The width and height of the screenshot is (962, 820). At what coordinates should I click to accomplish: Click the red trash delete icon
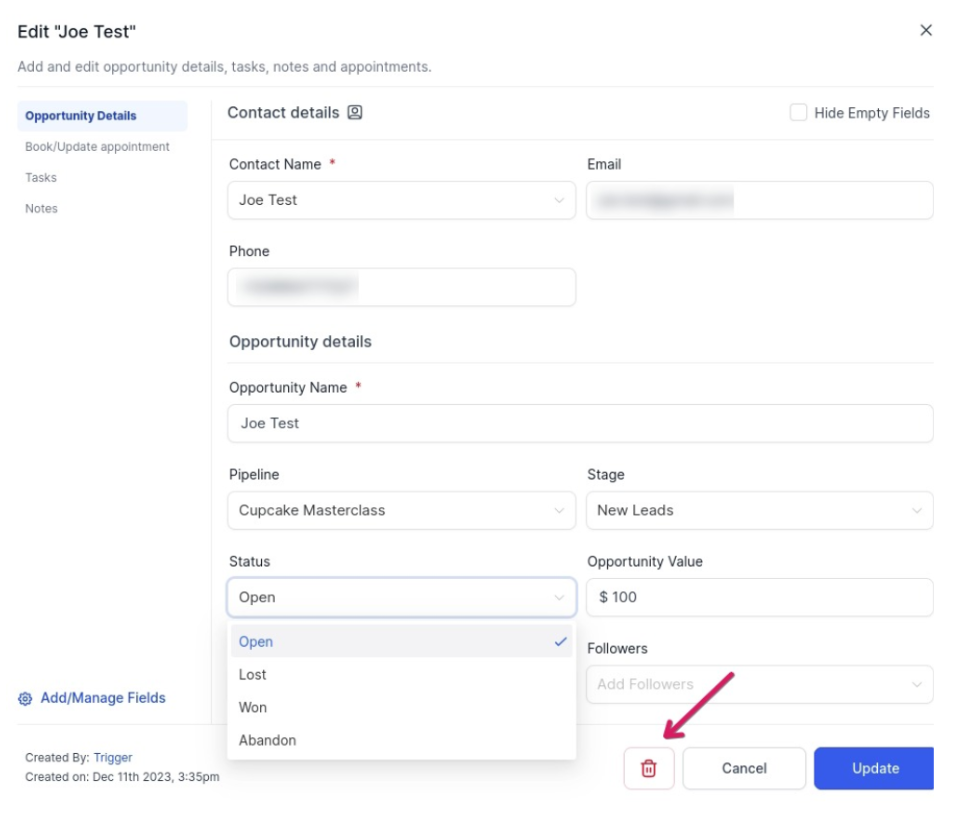click(x=649, y=768)
